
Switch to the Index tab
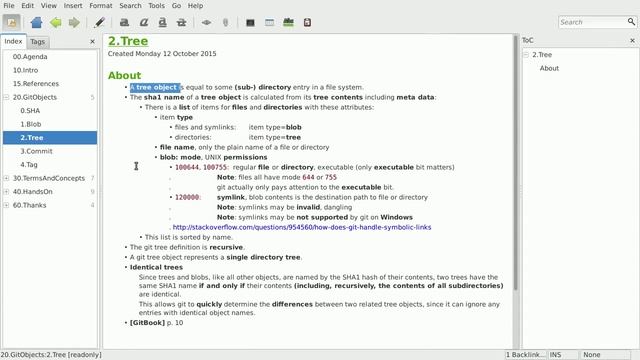pyautogui.click(x=13, y=41)
